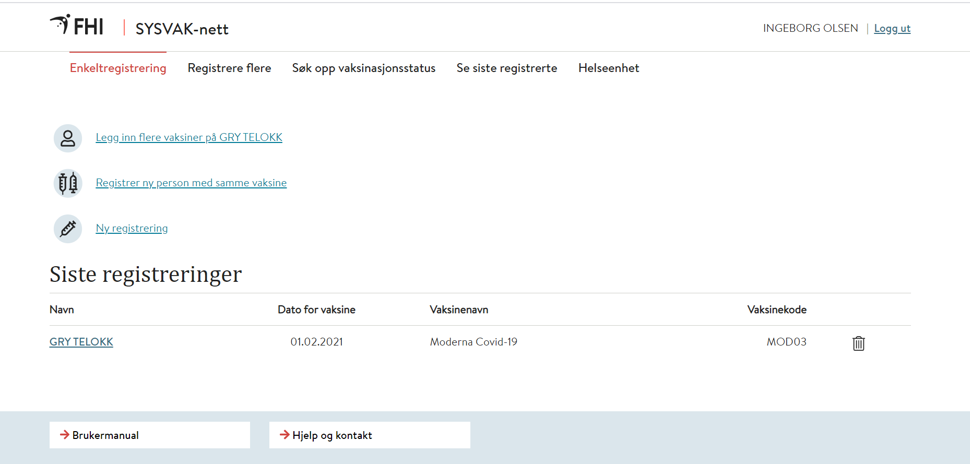The width and height of the screenshot is (970, 464).
Task: Click the person icon beside Legg inn flere vaksiner
Action: click(67, 138)
